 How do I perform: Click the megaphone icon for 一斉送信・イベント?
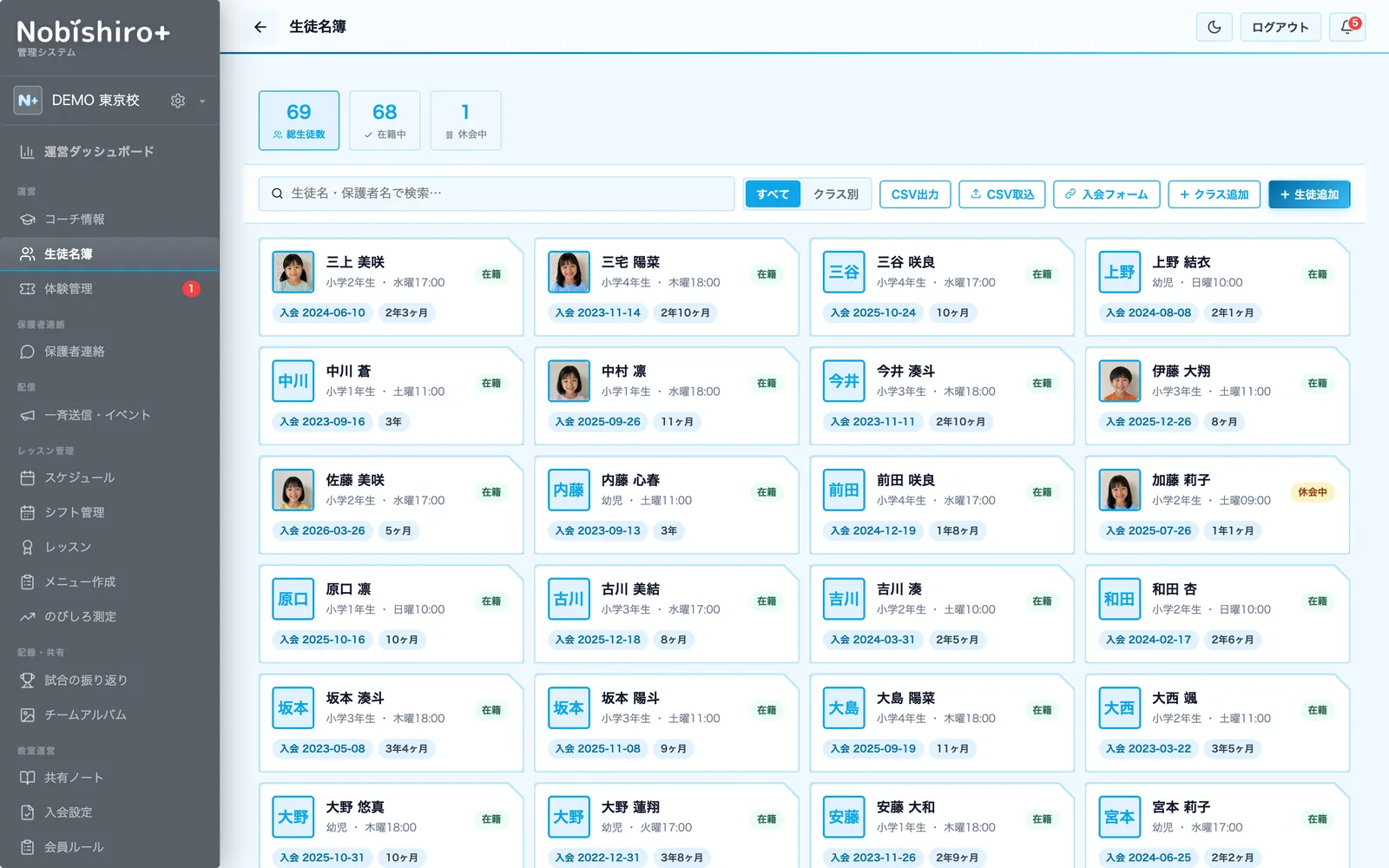tap(28, 415)
